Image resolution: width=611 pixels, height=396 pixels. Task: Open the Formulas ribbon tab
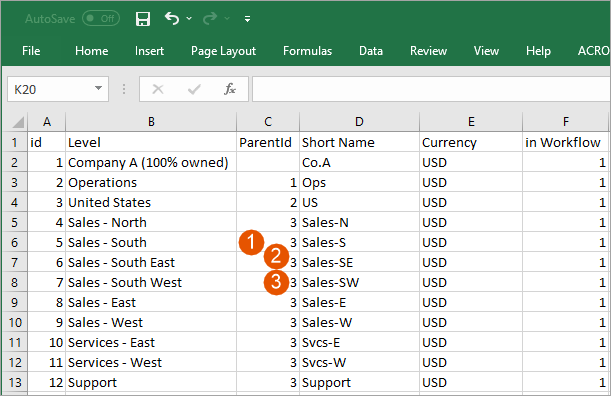click(x=307, y=51)
